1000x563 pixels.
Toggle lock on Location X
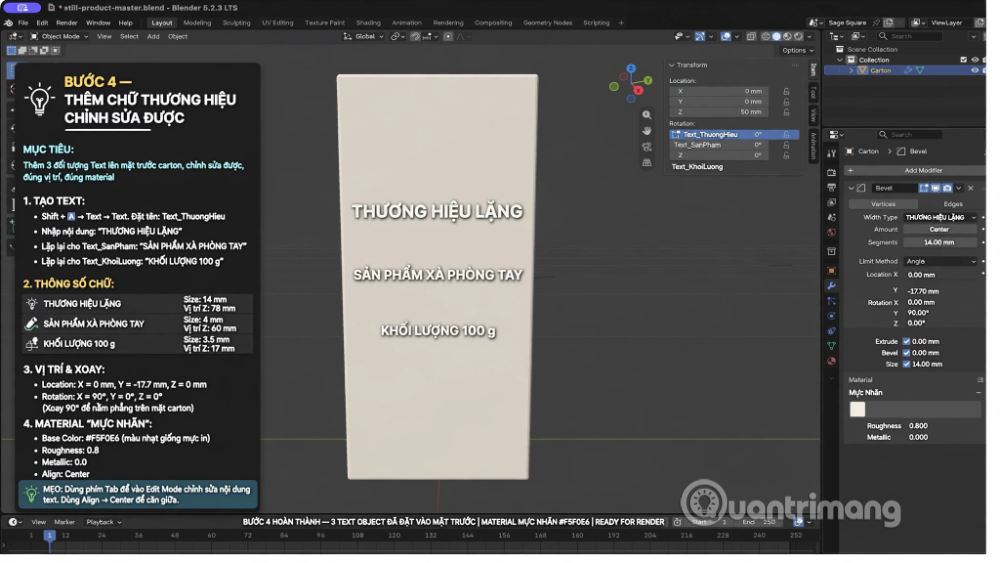pos(786,91)
